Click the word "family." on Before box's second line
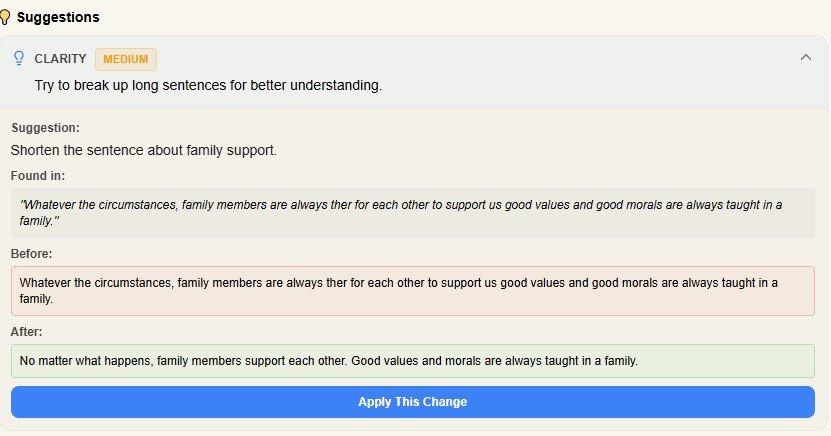Screen dimensions: 831x436 coord(36,298)
